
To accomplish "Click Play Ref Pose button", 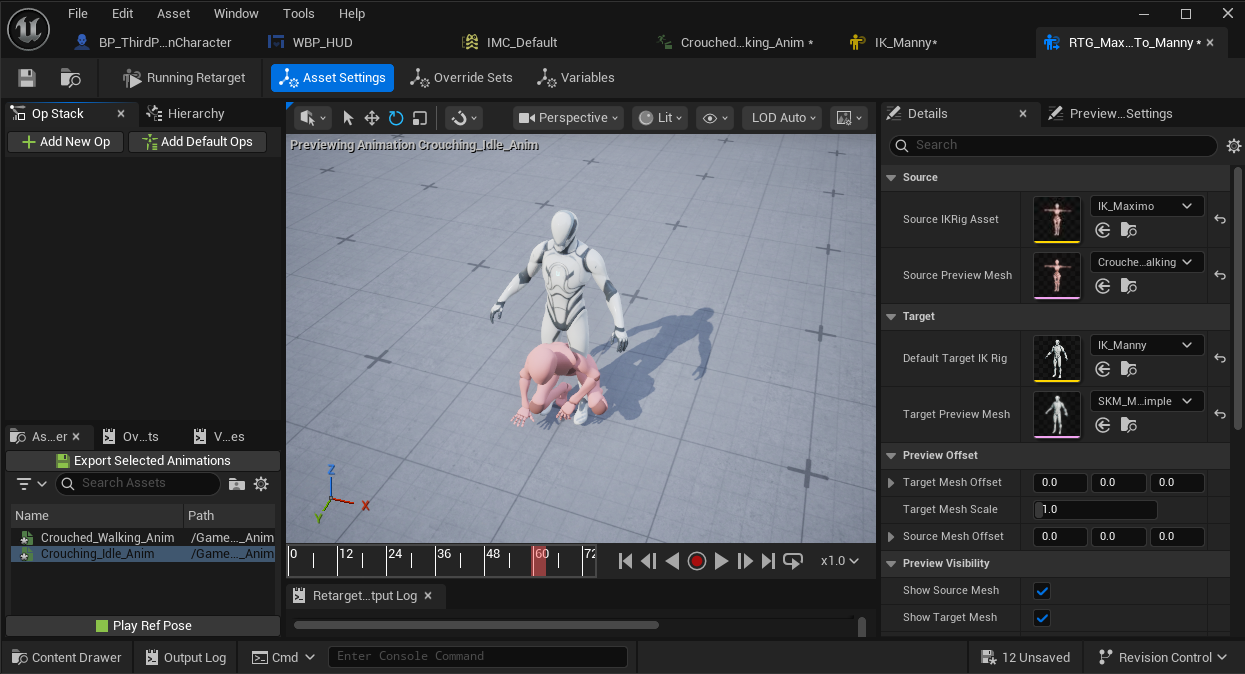I will [x=143, y=626].
